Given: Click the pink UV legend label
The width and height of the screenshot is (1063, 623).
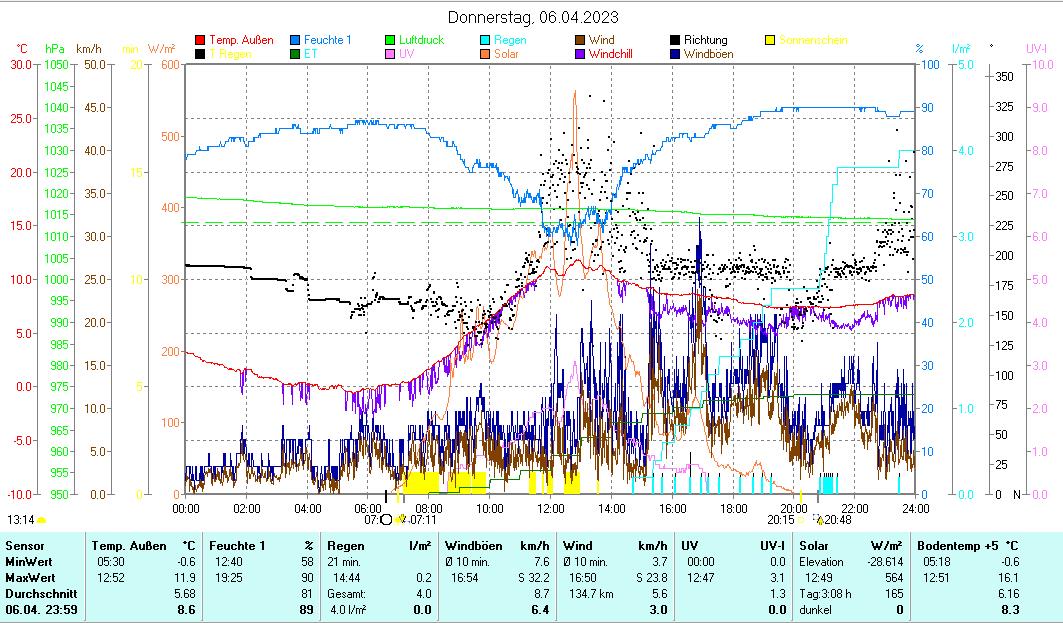Looking at the screenshot, I should tap(406, 54).
